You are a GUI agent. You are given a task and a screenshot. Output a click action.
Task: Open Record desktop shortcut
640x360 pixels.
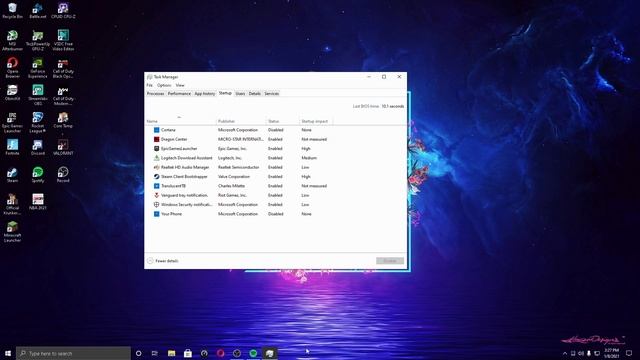click(63, 175)
